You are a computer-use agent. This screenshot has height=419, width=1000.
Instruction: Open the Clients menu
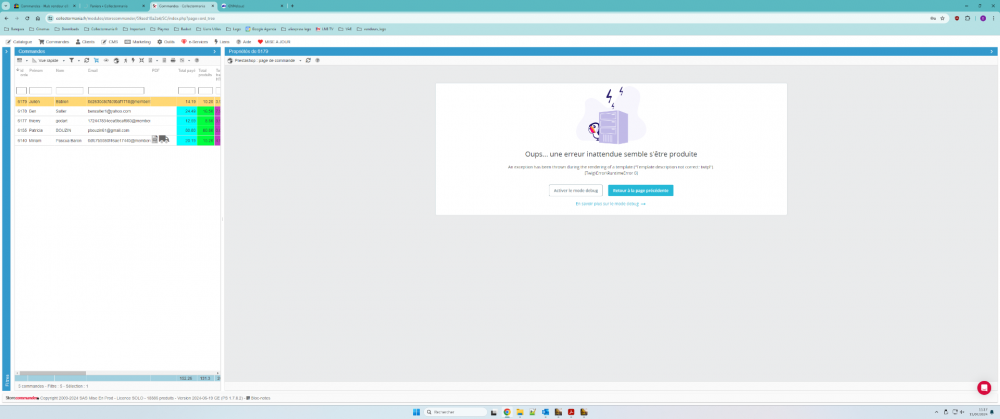(x=85, y=41)
